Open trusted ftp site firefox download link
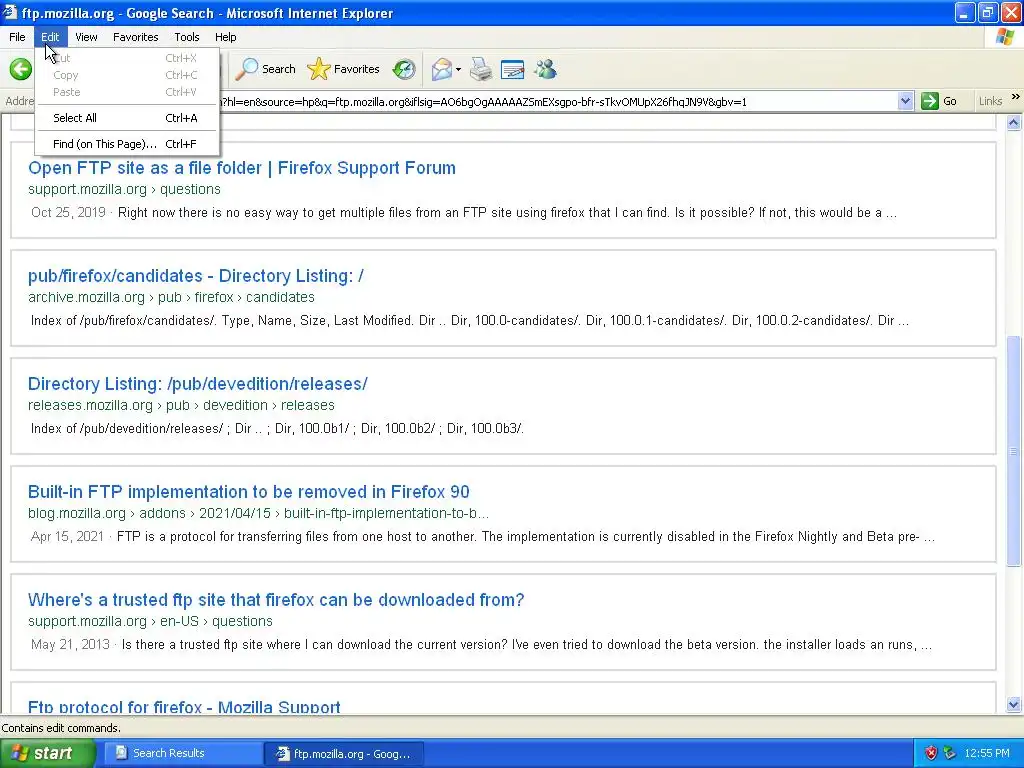 pyautogui.click(x=276, y=600)
